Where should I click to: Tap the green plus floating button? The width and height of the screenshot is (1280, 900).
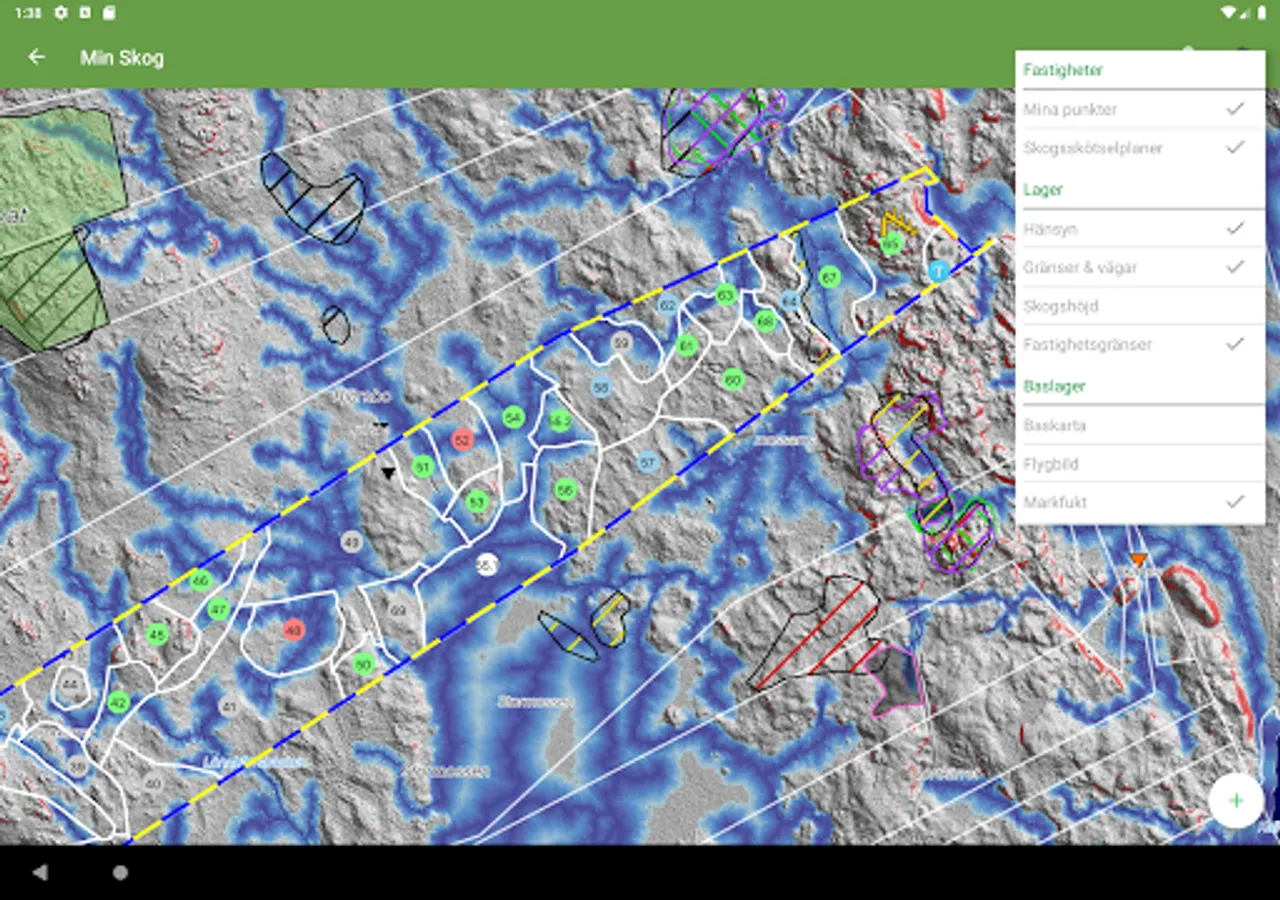(x=1236, y=800)
